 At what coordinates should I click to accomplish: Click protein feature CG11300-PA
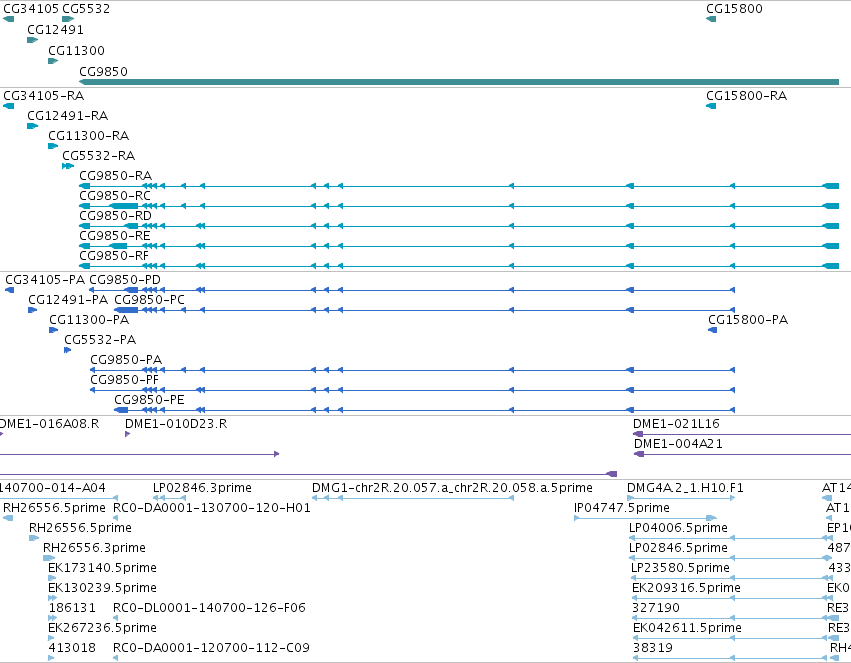click(89, 320)
